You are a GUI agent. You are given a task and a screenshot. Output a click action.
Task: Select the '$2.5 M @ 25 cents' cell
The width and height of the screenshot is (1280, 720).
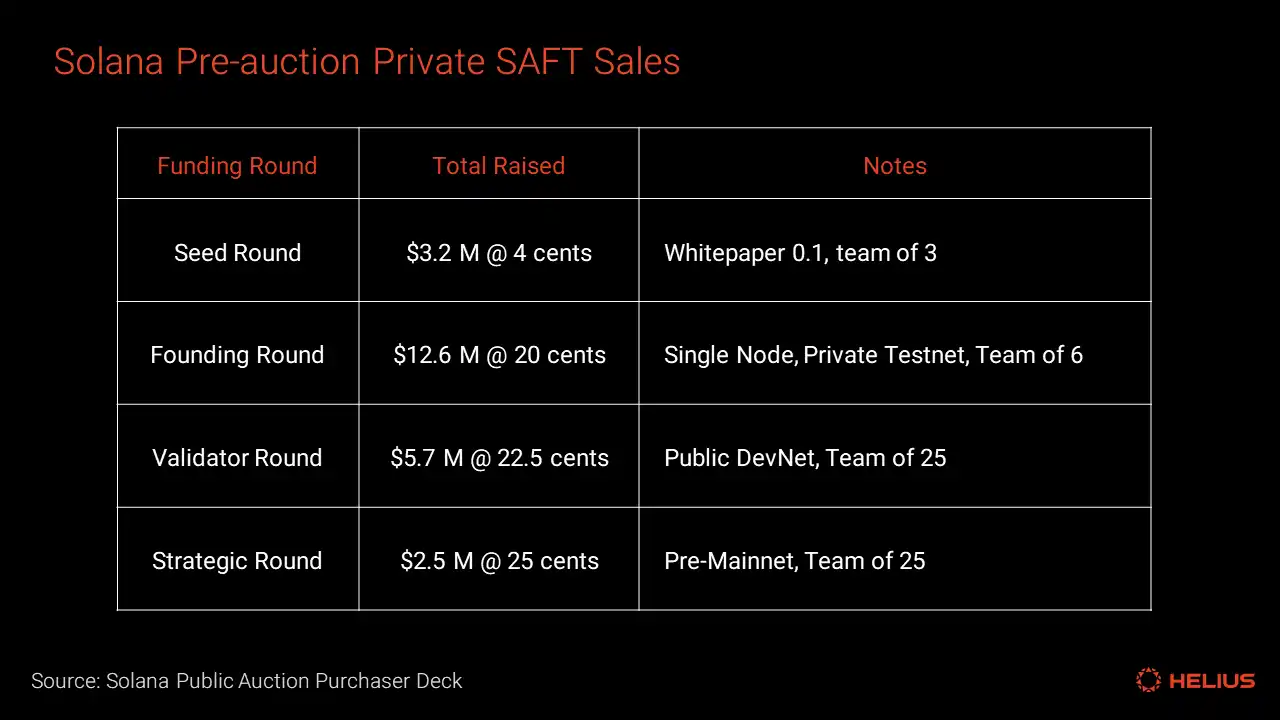pyautogui.click(x=498, y=561)
